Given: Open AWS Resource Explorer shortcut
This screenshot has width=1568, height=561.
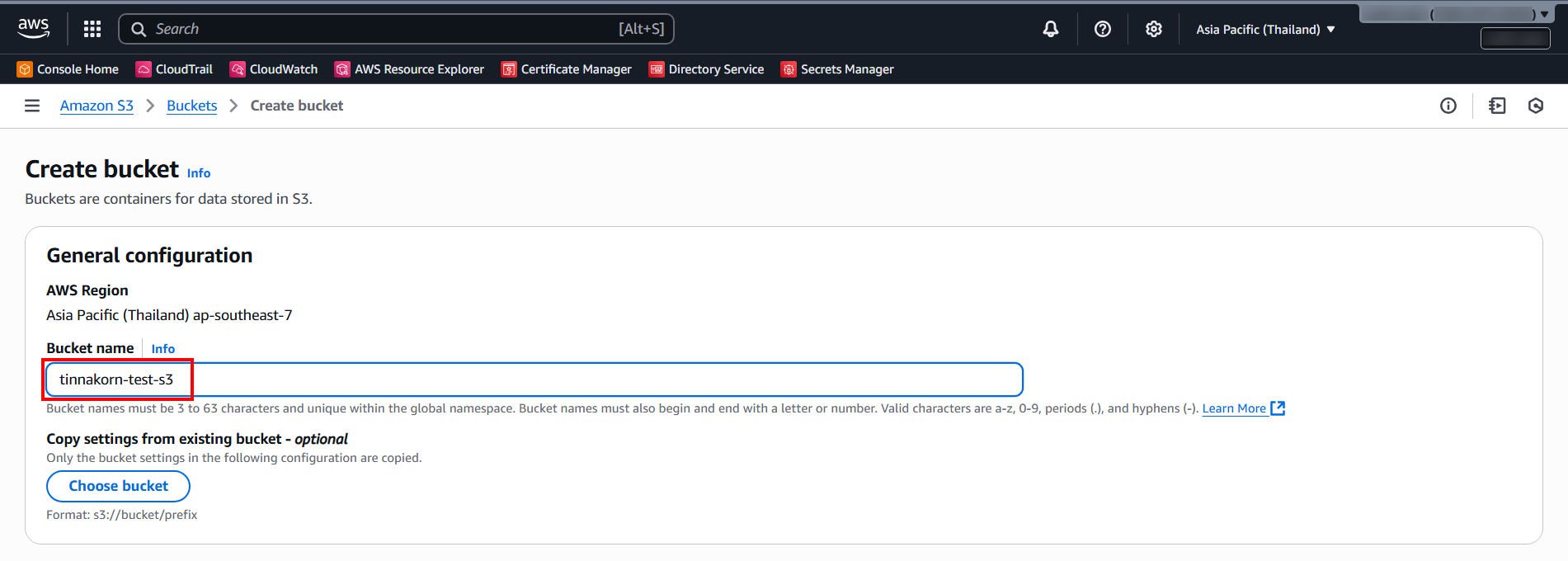Looking at the screenshot, I should coord(409,69).
